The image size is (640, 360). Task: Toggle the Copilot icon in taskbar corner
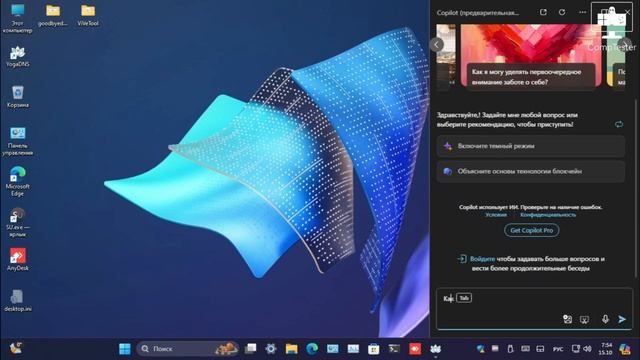tap(624, 349)
